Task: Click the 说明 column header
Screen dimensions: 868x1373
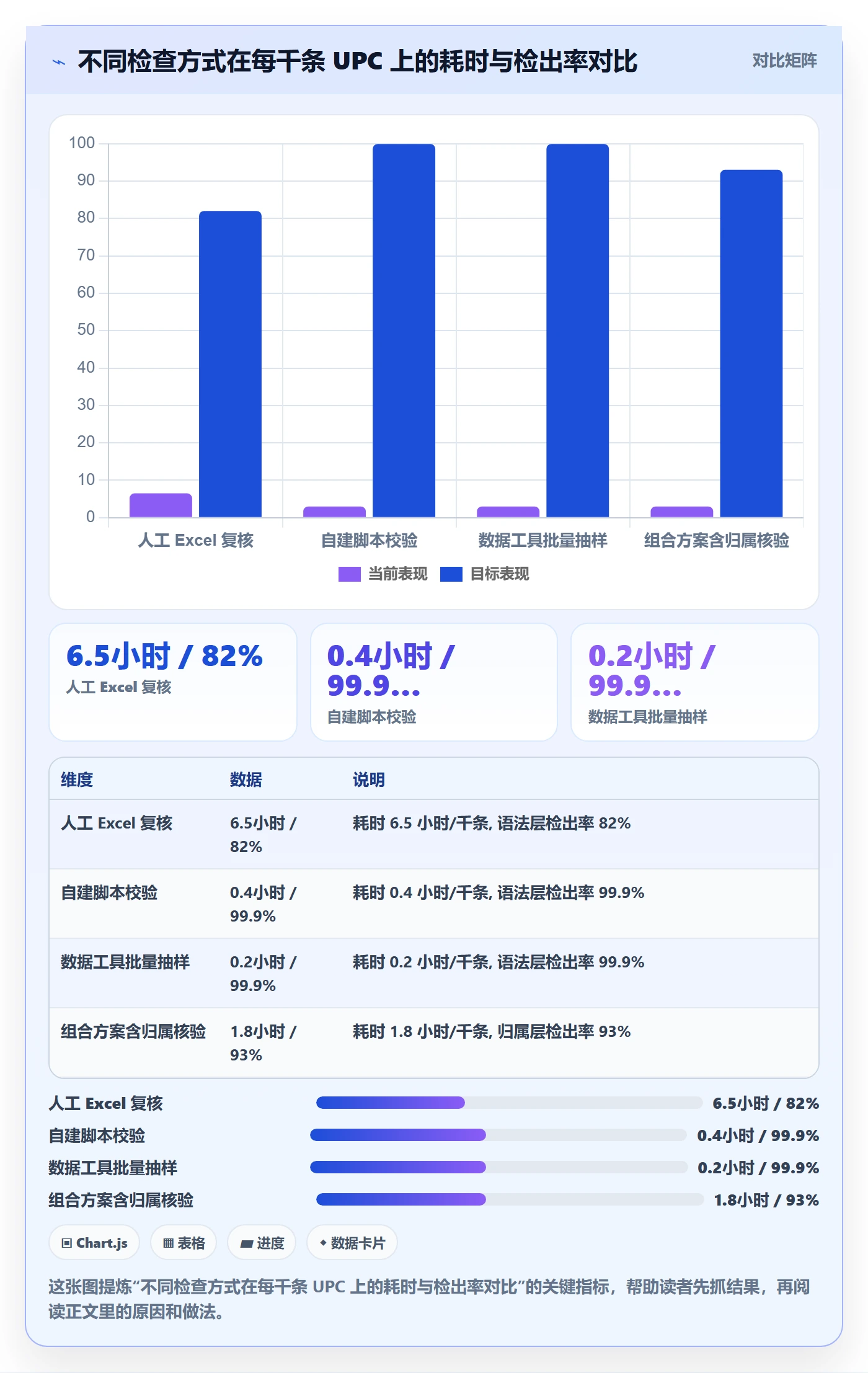Action: pyautogui.click(x=369, y=780)
